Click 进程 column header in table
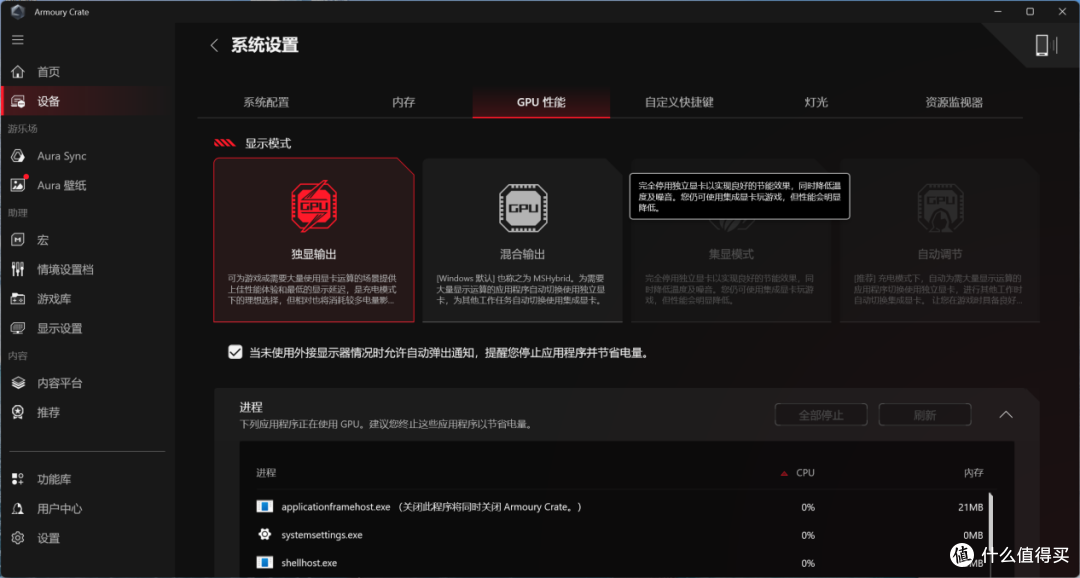This screenshot has height=578, width=1080. click(x=267, y=473)
